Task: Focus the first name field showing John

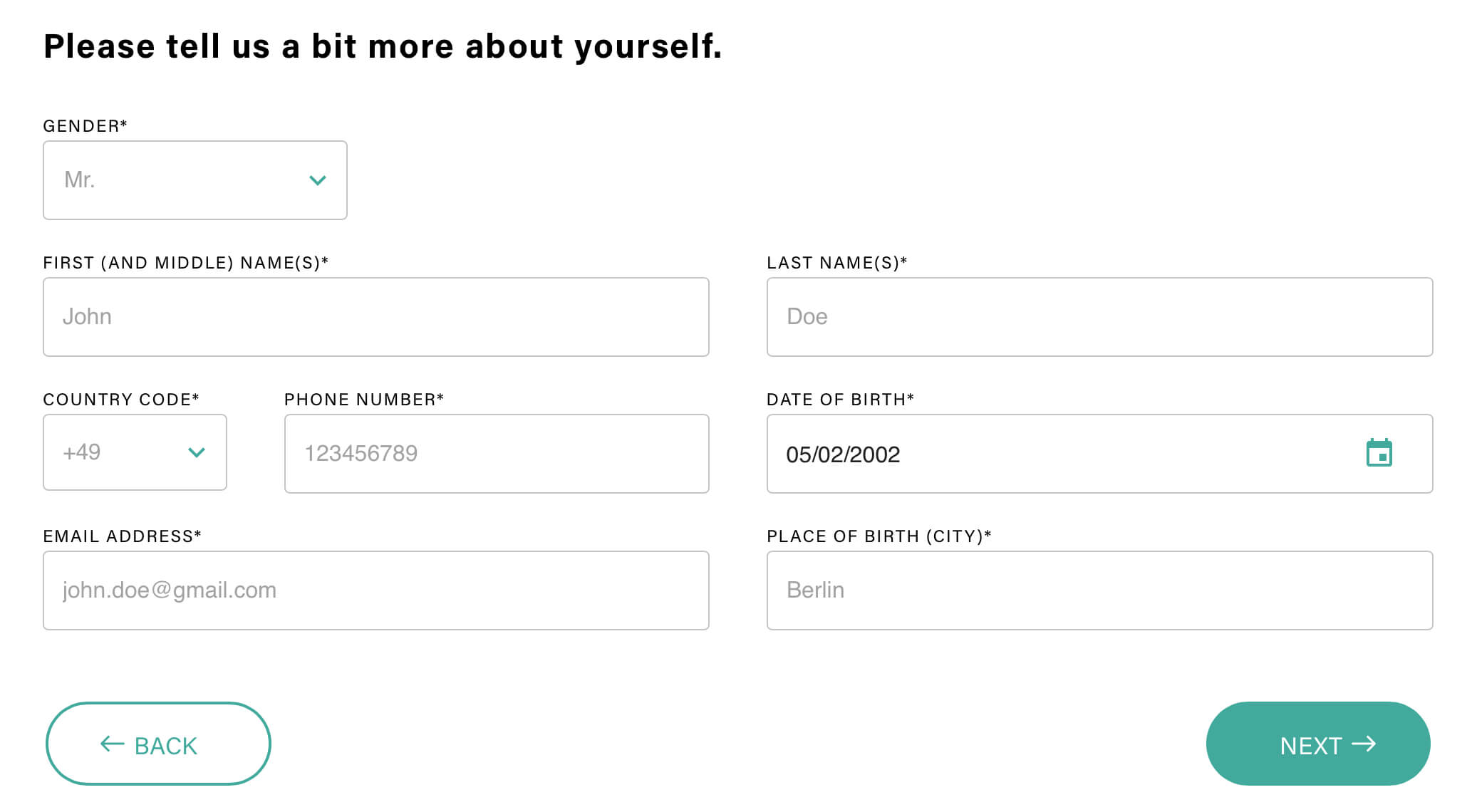Action: click(x=375, y=317)
